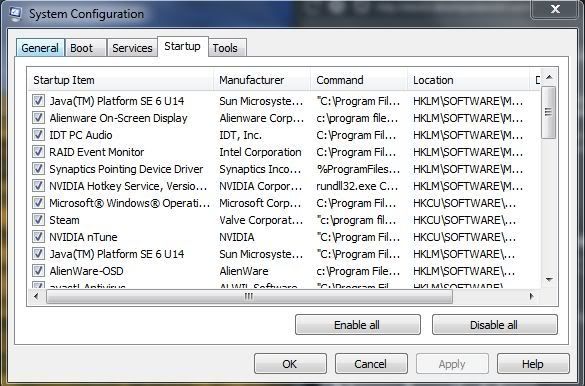Click the Disable all button
The image size is (585, 386).
[494, 325]
